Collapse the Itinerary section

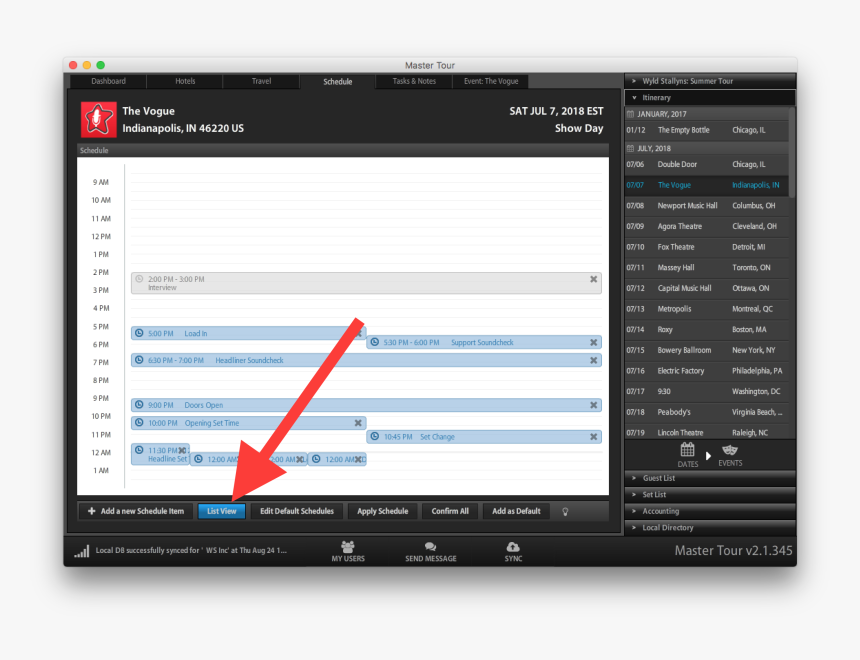710,98
